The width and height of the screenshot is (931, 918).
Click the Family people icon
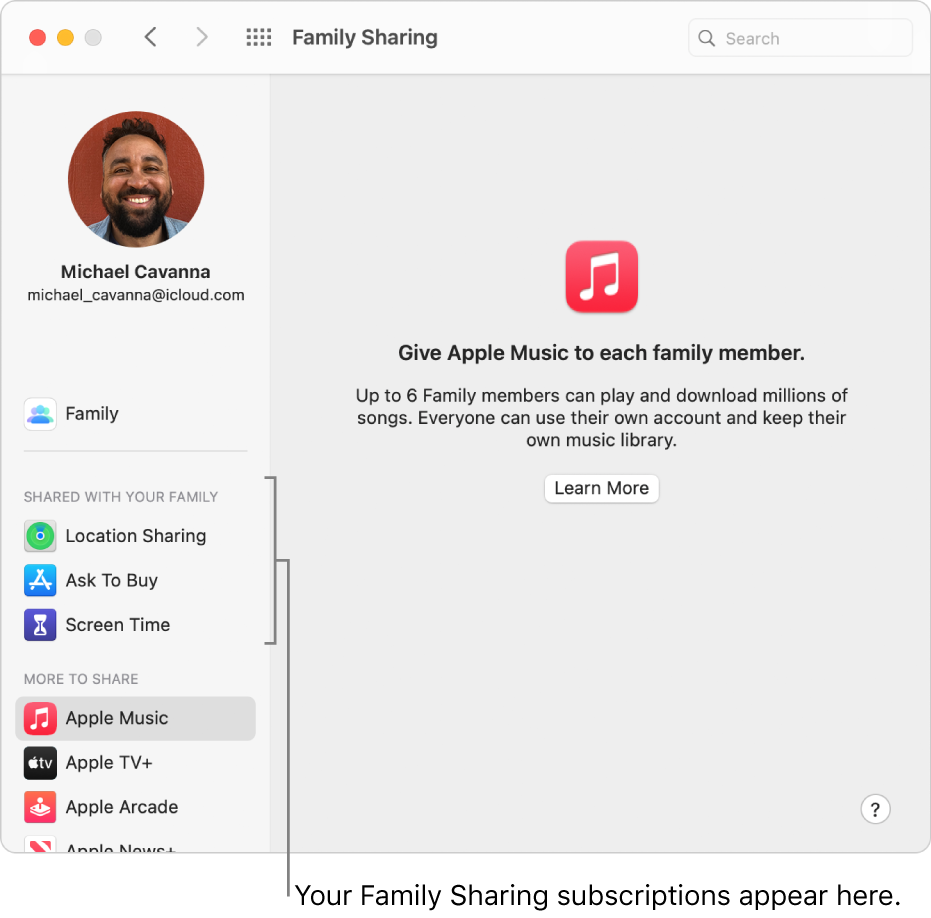[x=40, y=414]
